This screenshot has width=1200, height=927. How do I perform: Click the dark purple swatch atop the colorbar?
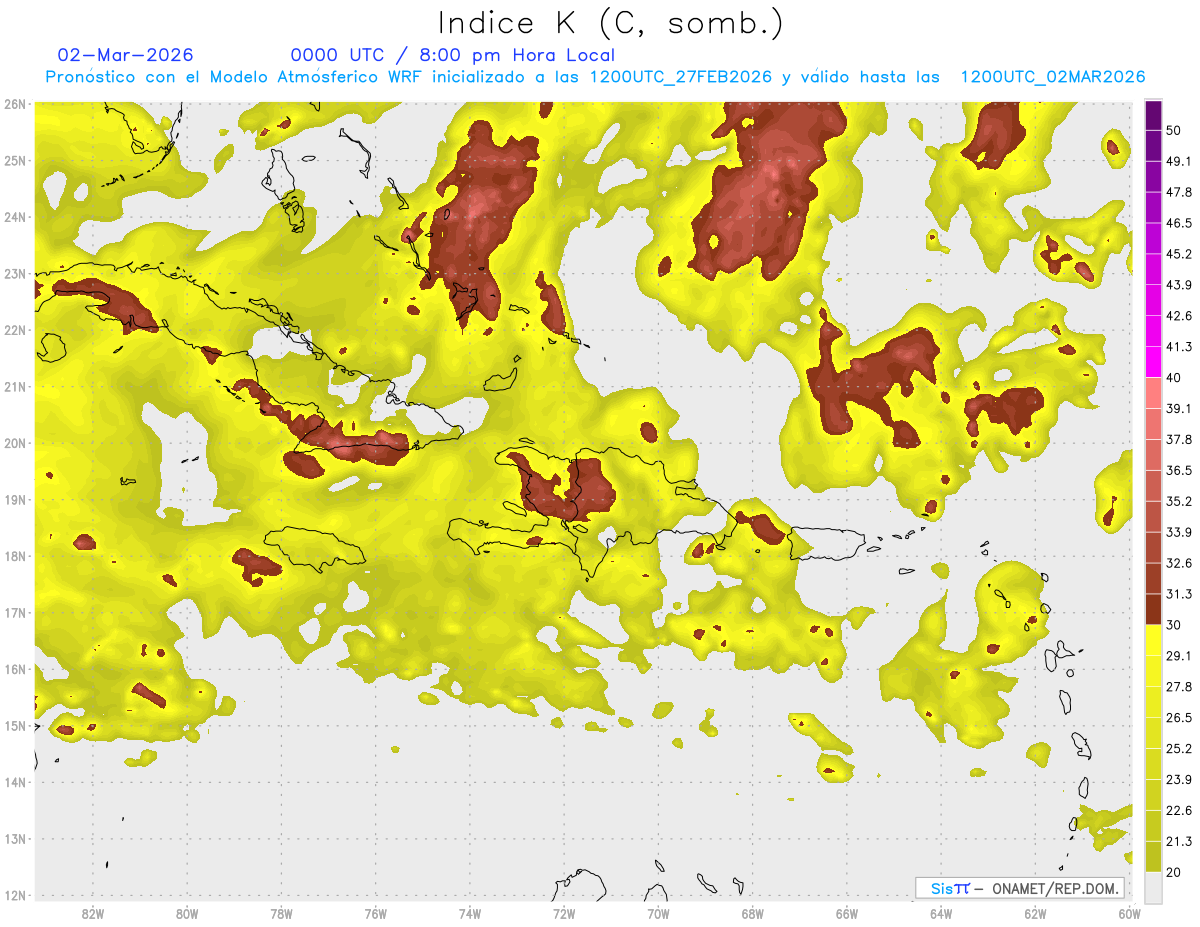point(1153,115)
